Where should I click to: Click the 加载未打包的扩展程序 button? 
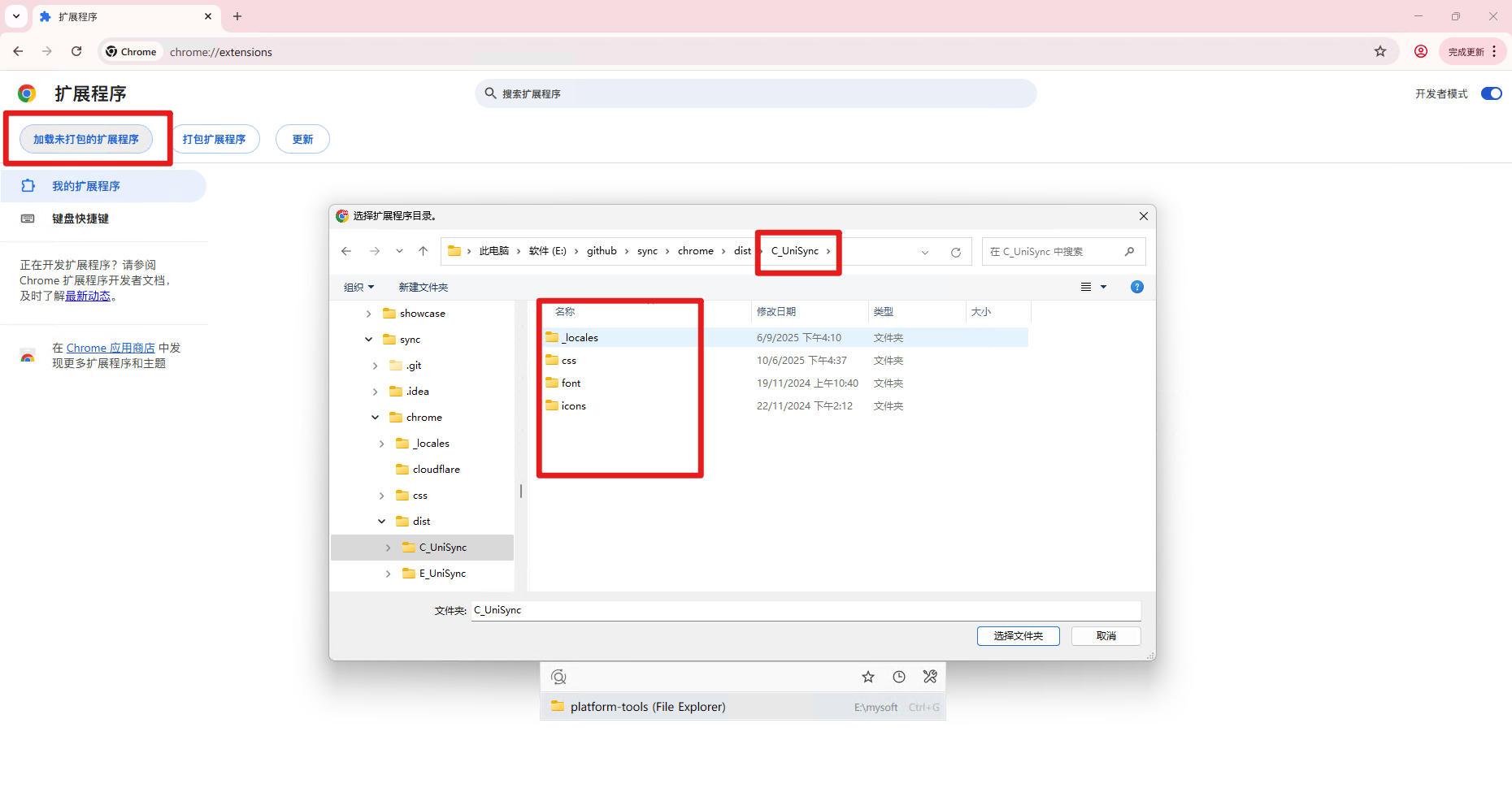point(86,139)
